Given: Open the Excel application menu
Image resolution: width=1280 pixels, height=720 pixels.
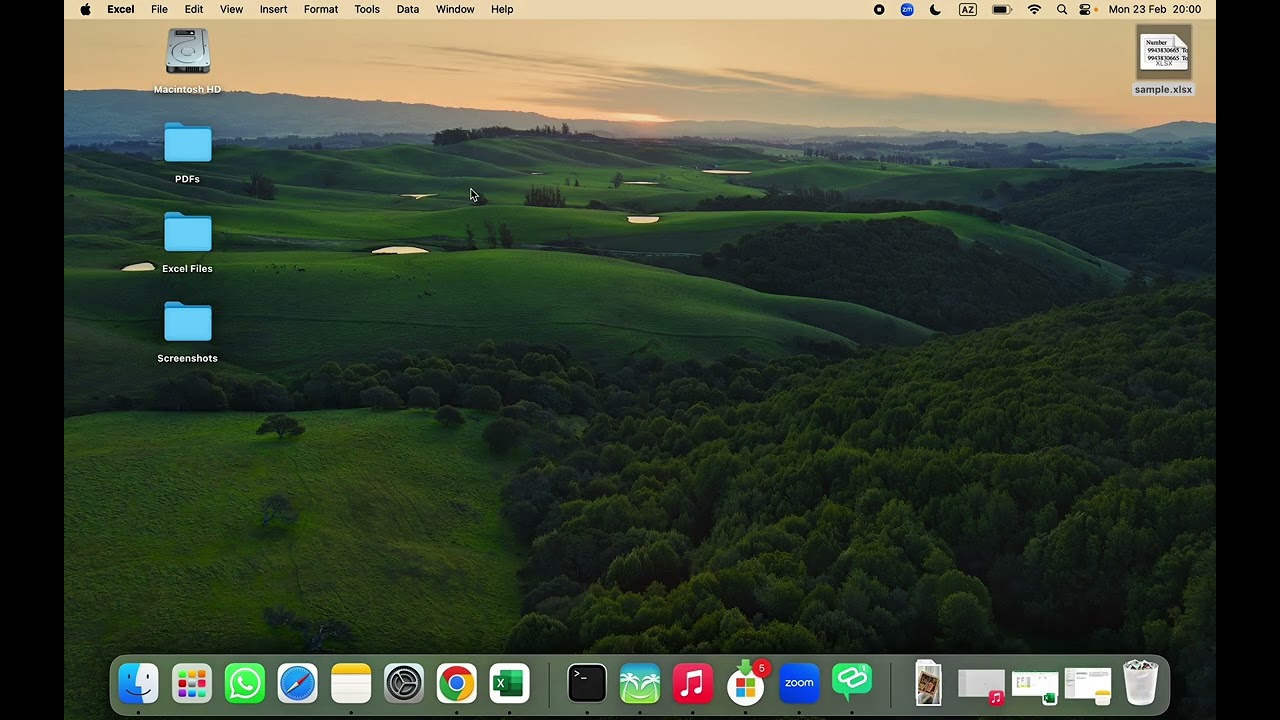Looking at the screenshot, I should tap(121, 10).
